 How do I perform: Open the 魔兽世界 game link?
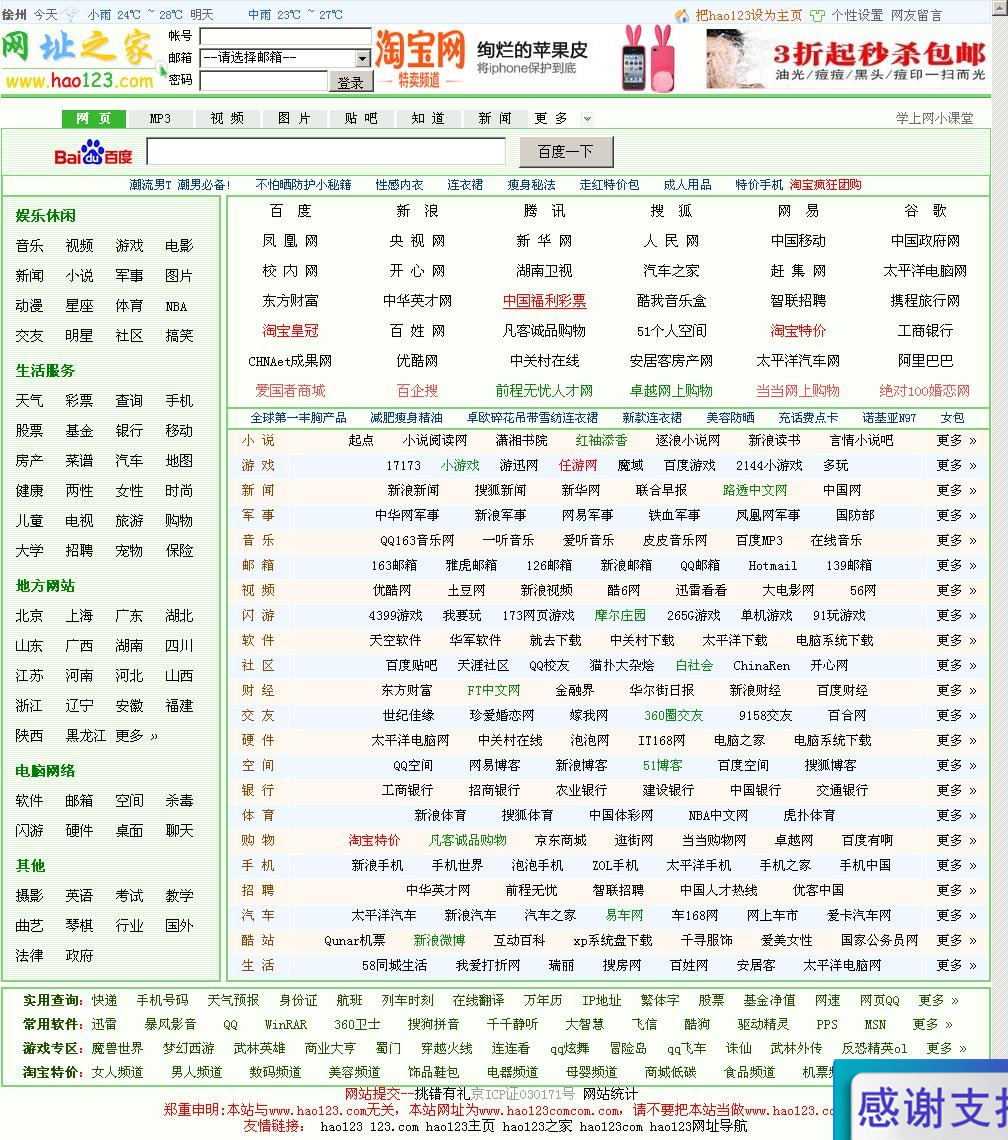pyautogui.click(x=117, y=1048)
